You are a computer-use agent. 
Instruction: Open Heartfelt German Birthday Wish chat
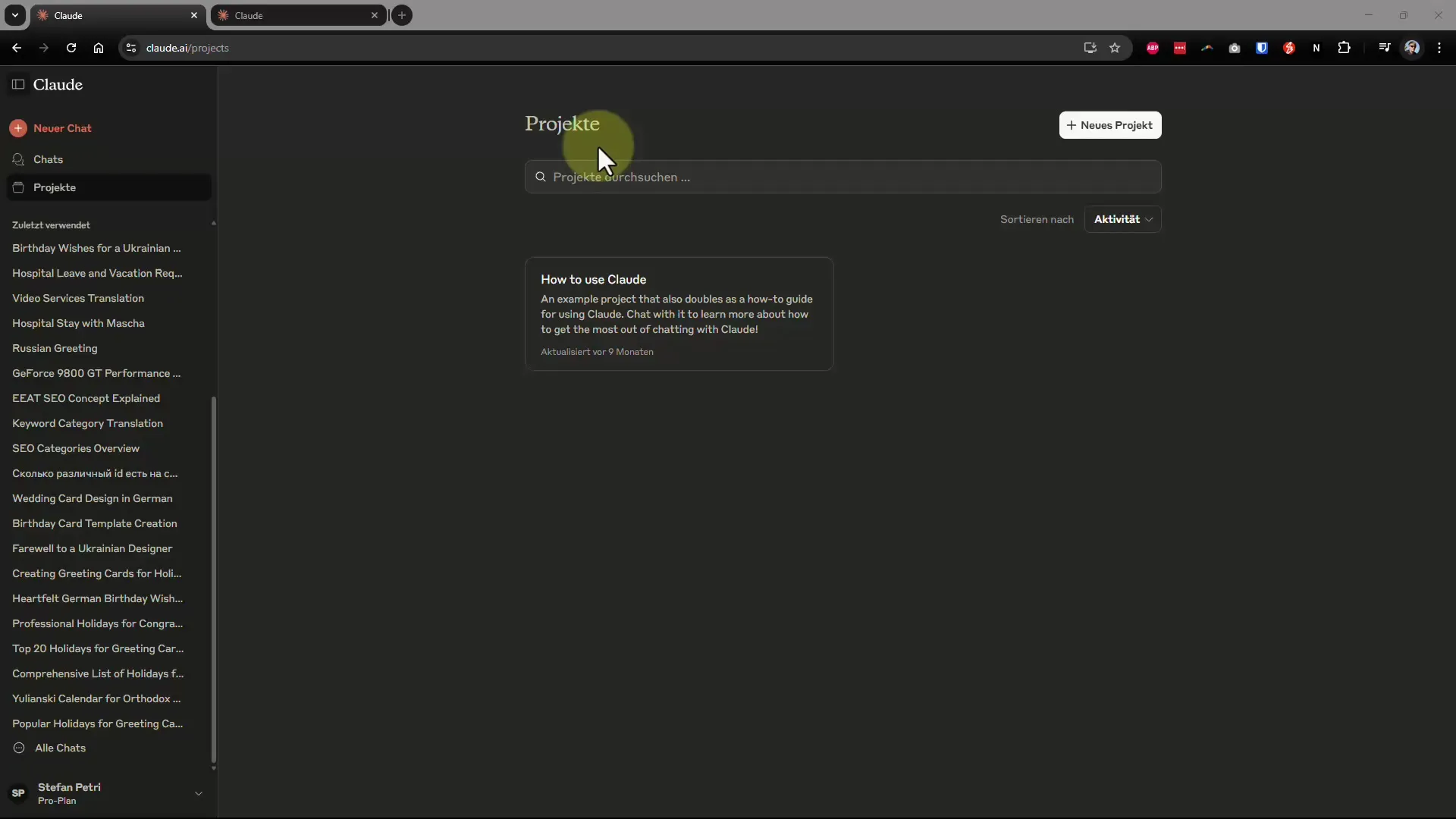(x=97, y=598)
